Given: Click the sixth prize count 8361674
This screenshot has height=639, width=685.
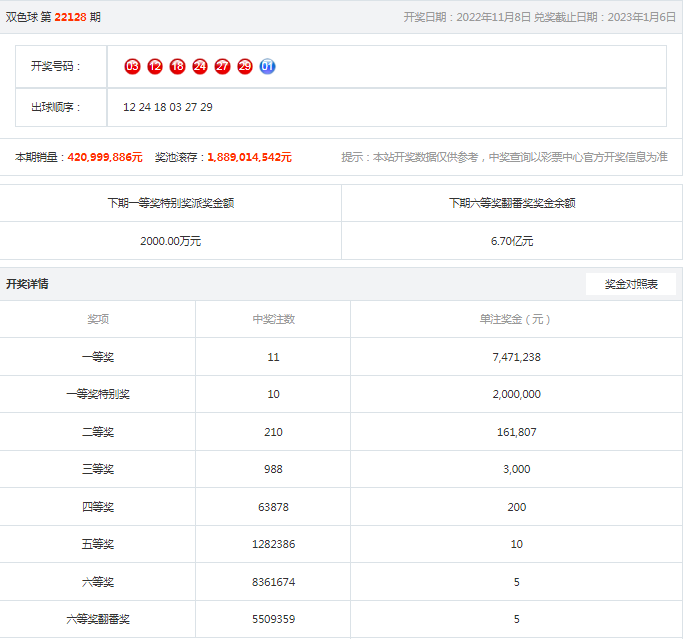Looking at the screenshot, I should 273,583.
